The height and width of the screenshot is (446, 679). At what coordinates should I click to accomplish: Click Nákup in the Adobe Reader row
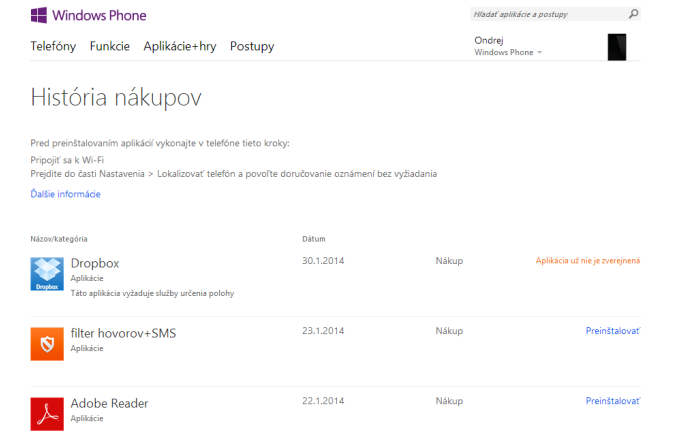pos(449,401)
